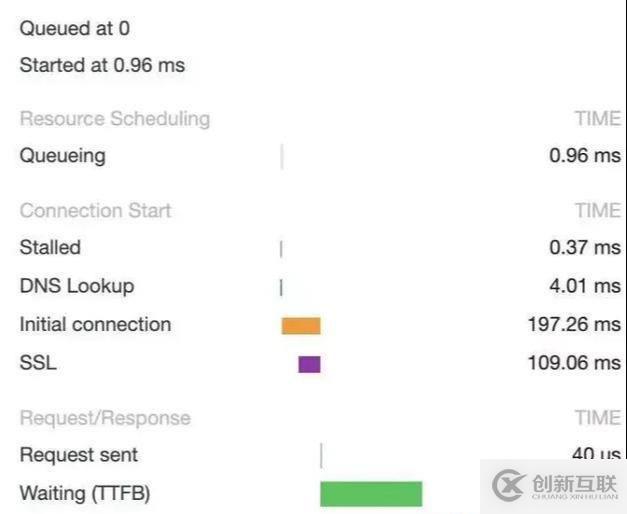Click the Queueing timing marker
Screen dimensions: 627x514
tap(282, 156)
